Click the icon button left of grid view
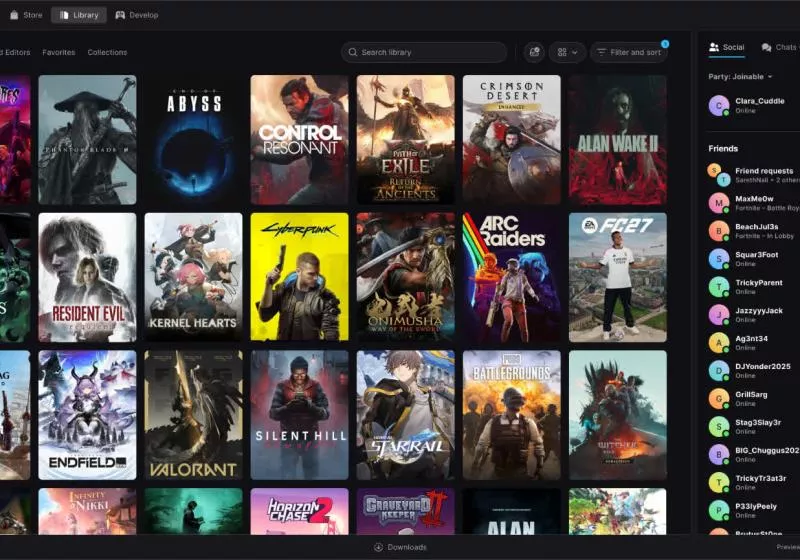Viewport: 800px width, 560px height. tap(534, 52)
